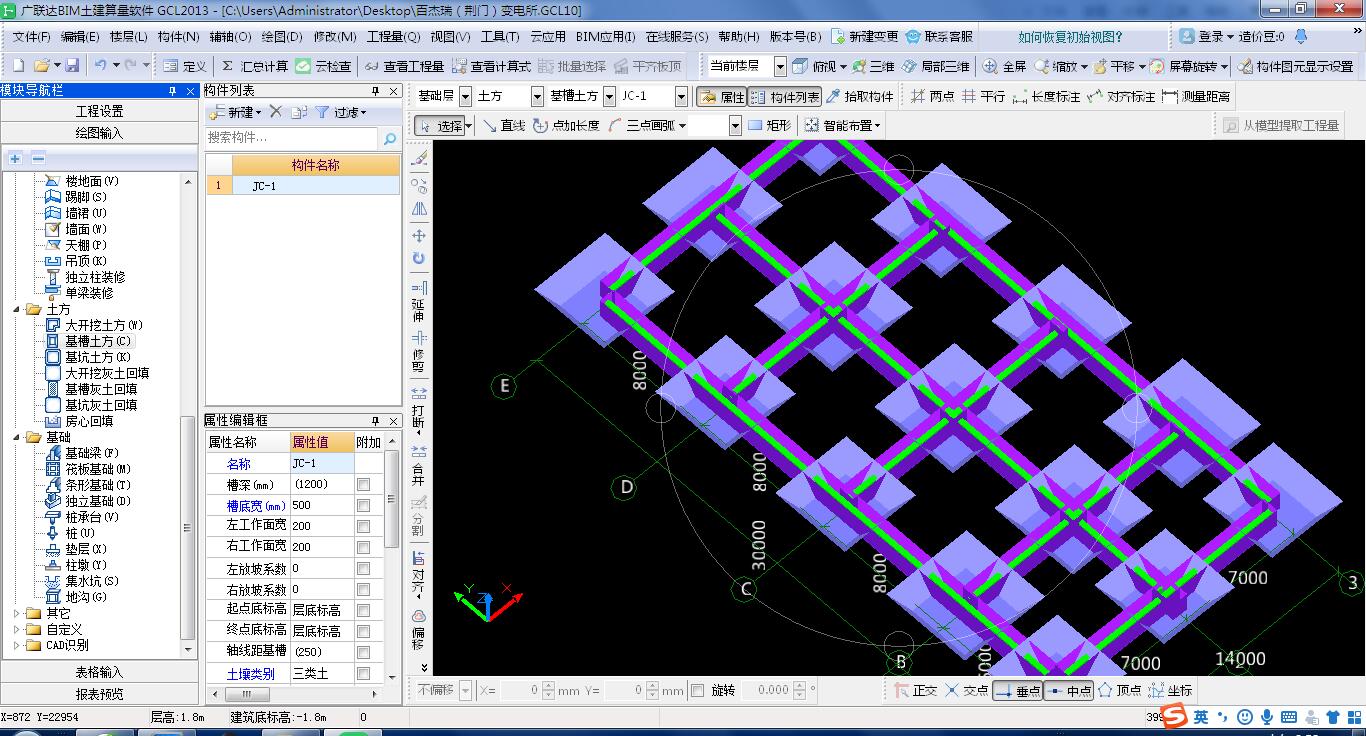Click 构件图元显示设置 display settings
The image size is (1366, 736).
click(x=1295, y=66)
